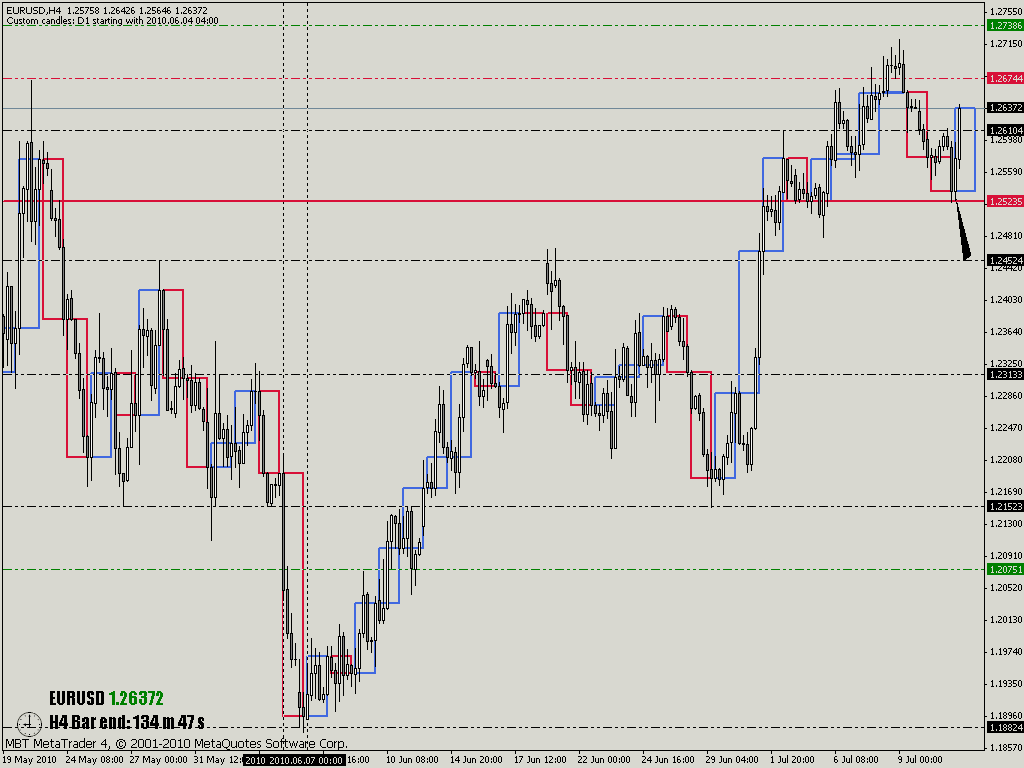The height and width of the screenshot is (768, 1024).
Task: Select the black 1.26104 level tag
Action: coord(1006,131)
